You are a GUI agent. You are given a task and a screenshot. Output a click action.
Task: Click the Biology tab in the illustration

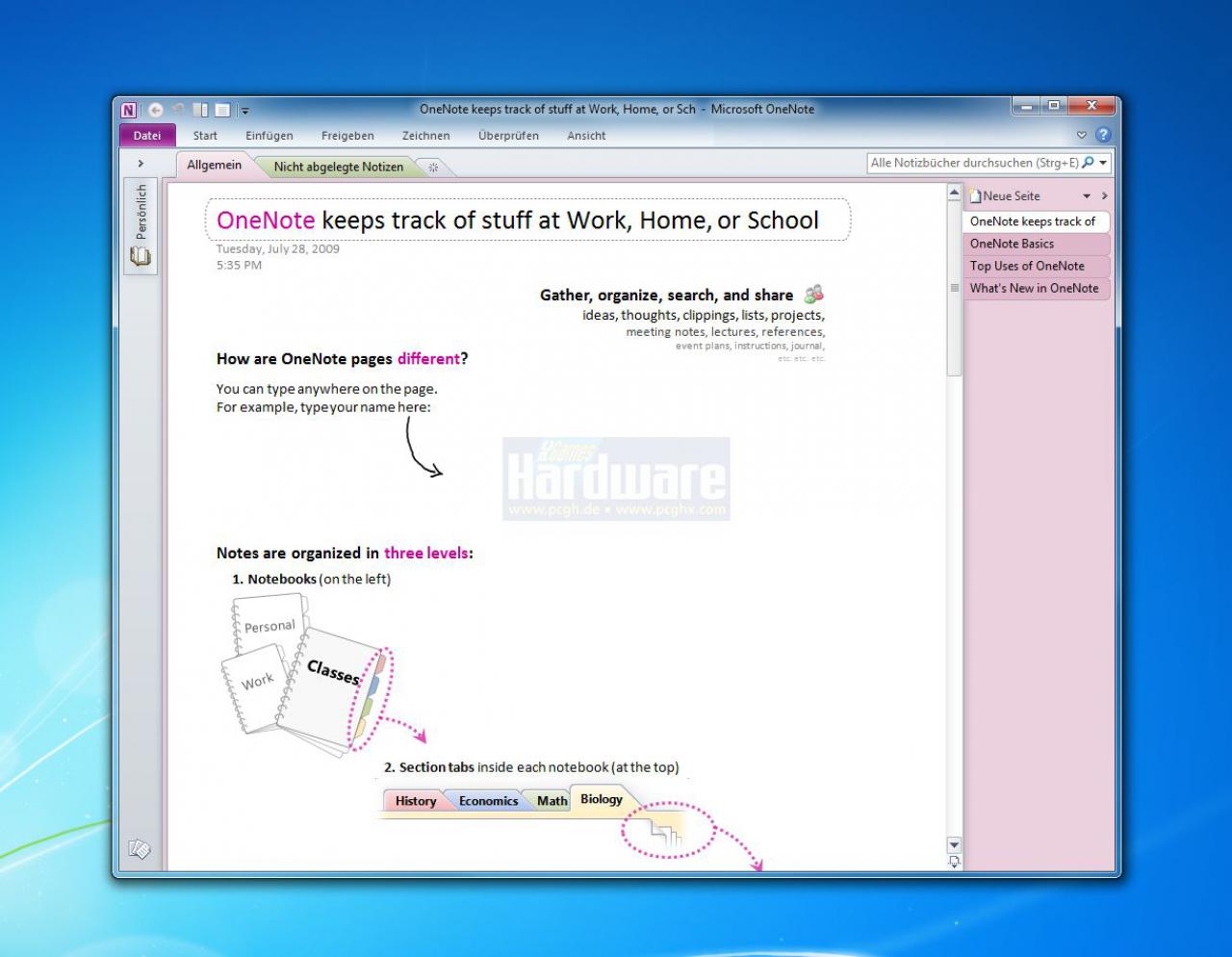(x=602, y=799)
